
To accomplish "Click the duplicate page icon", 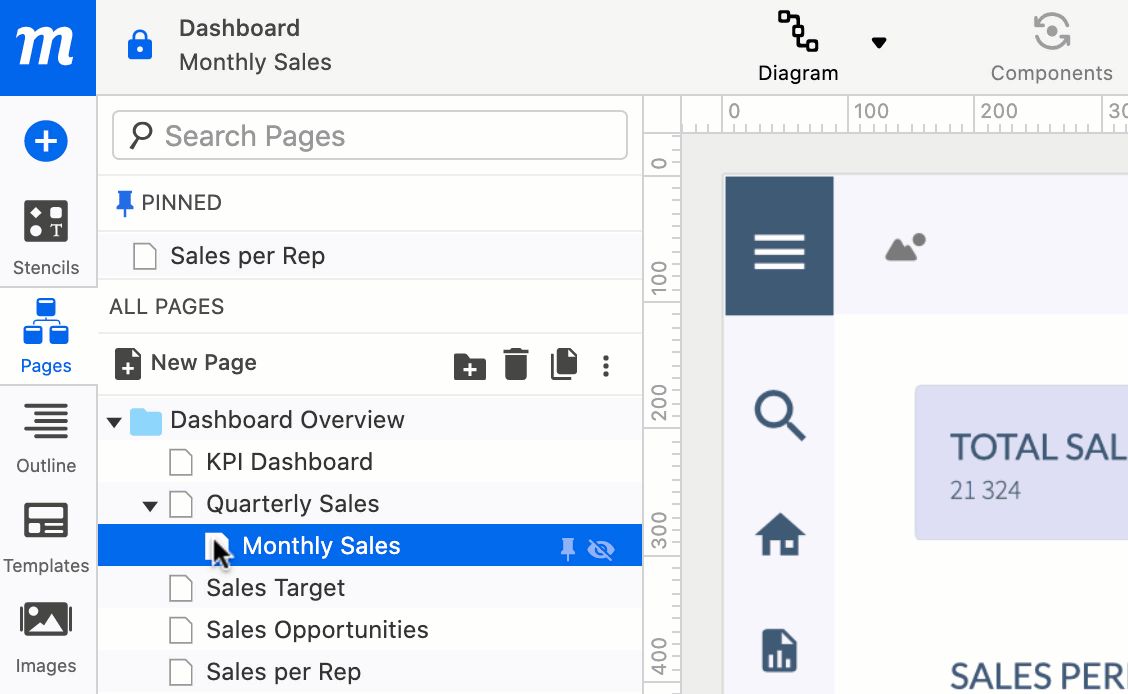I will (564, 364).
